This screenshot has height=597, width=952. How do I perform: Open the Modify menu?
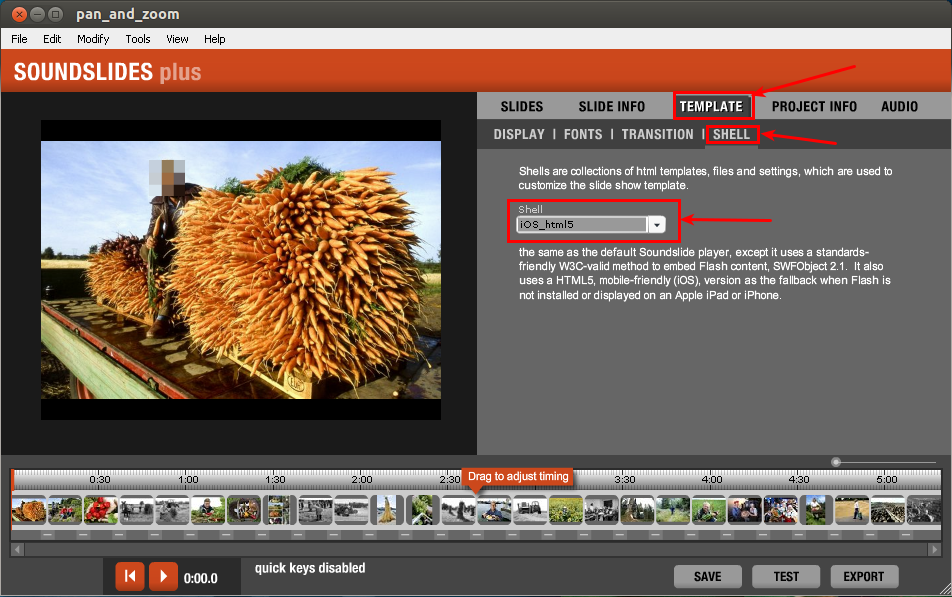[92, 39]
